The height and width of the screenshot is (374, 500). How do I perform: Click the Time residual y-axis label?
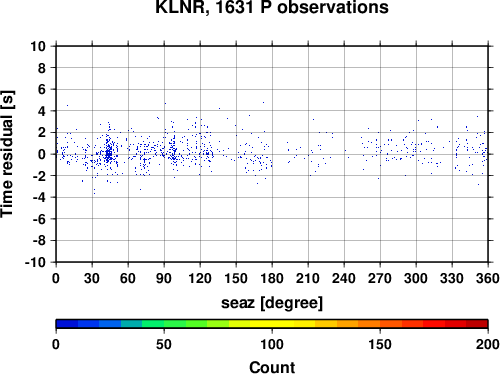point(7,154)
